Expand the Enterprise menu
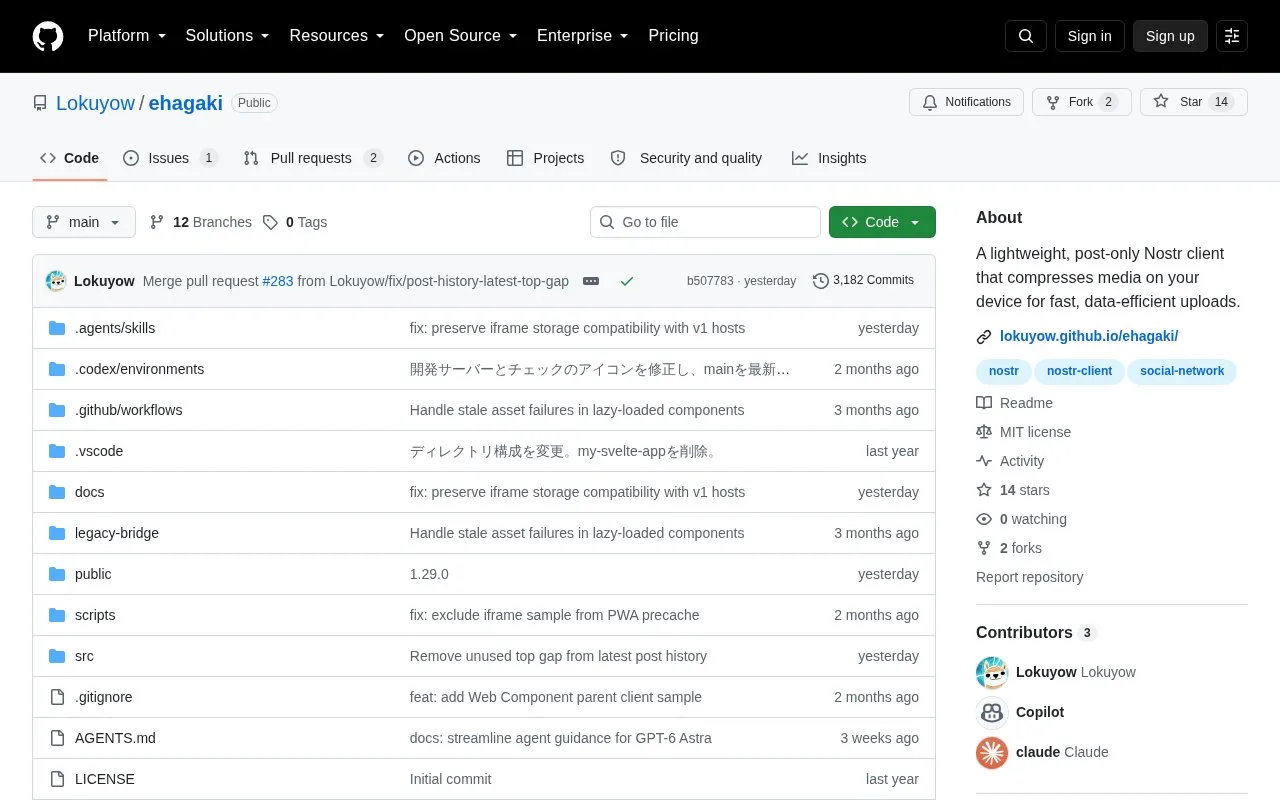The width and height of the screenshot is (1280, 800). click(x=583, y=36)
